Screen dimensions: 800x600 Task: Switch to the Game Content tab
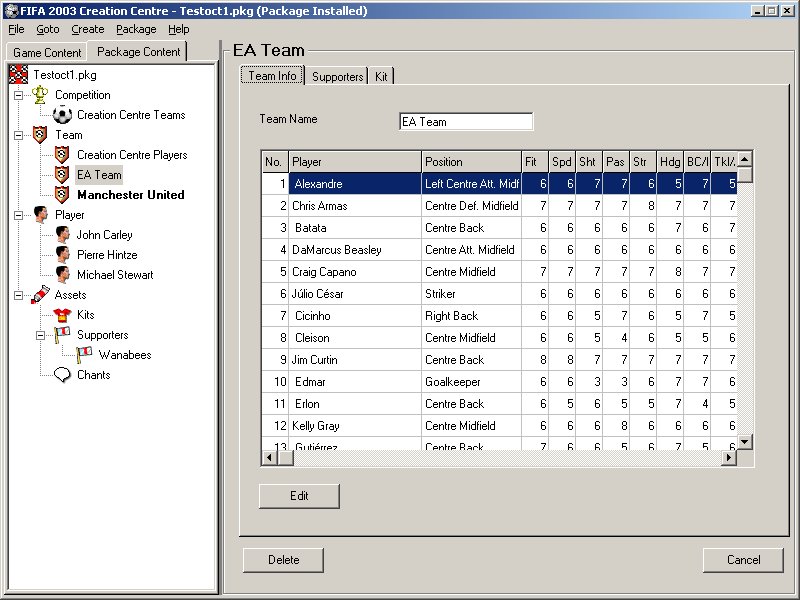47,53
